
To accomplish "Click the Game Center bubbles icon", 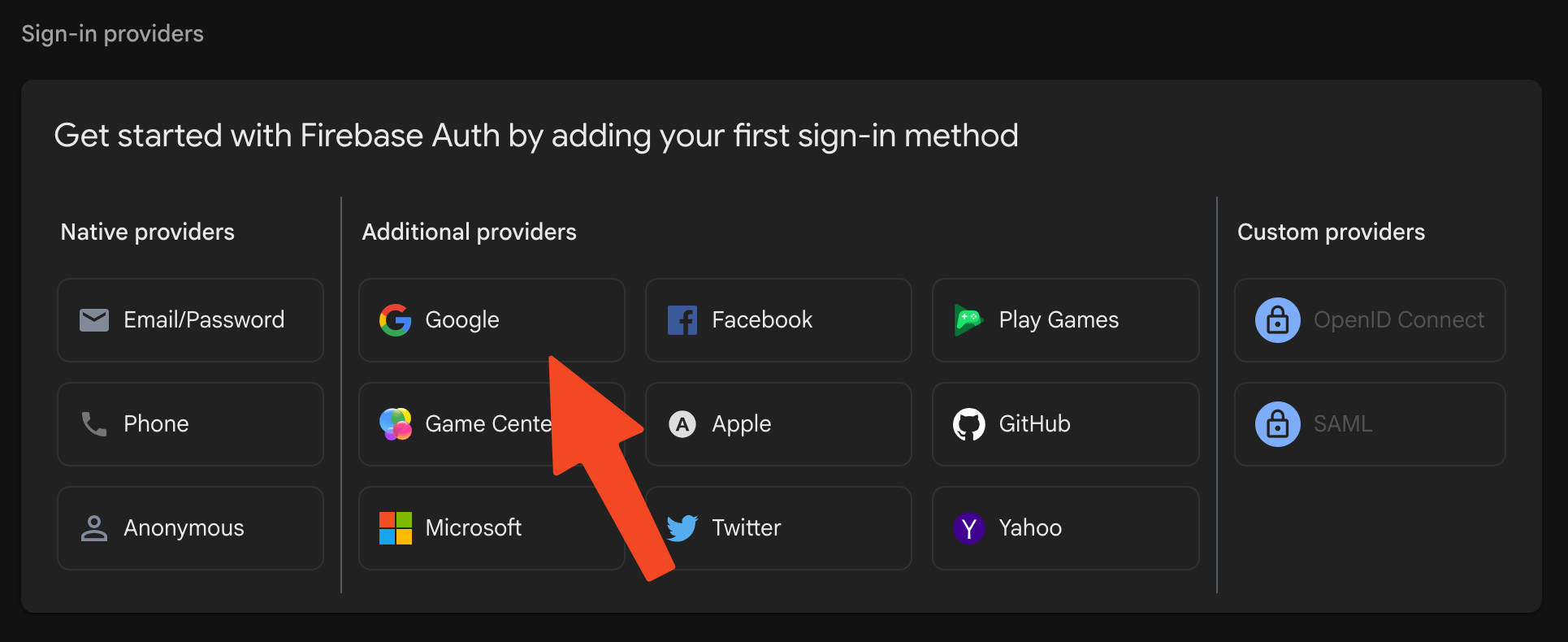I will click(396, 424).
